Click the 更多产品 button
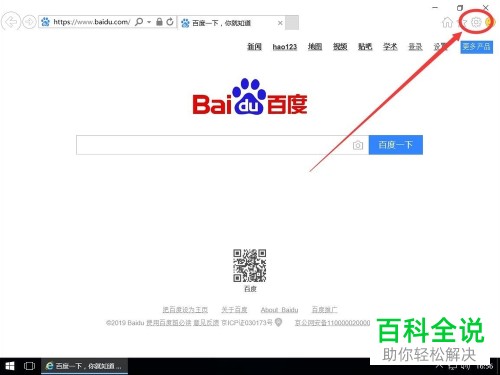 pyautogui.click(x=477, y=47)
